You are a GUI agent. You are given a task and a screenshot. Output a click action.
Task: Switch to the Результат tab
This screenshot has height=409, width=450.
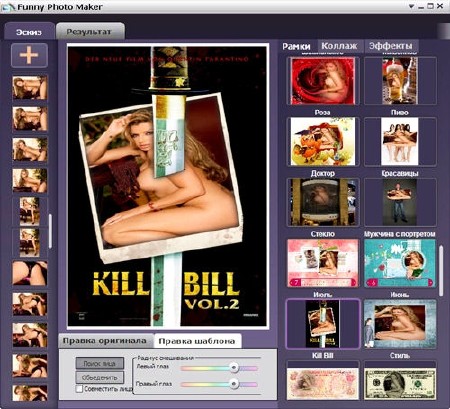[x=89, y=32]
